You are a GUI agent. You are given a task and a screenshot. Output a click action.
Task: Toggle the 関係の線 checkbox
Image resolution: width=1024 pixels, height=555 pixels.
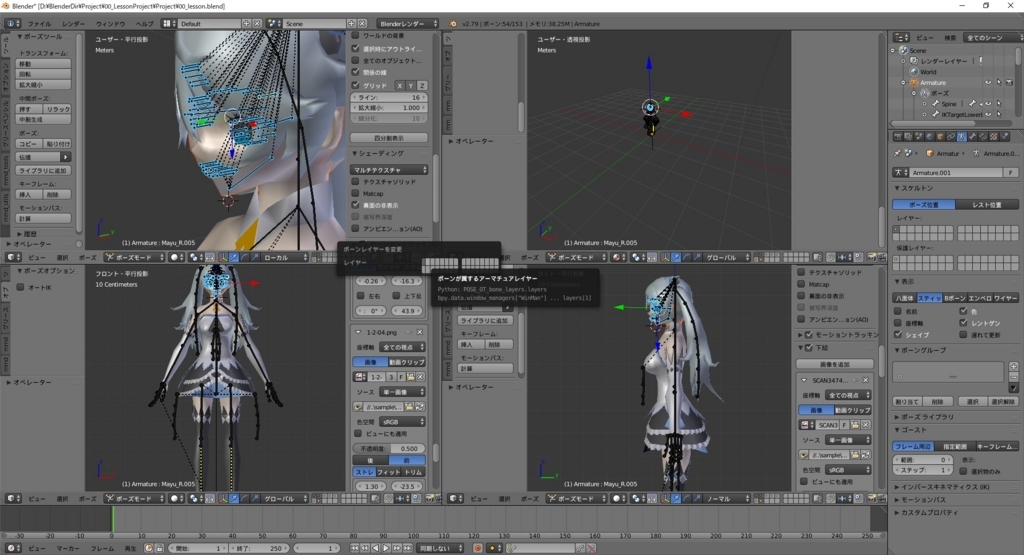(356, 72)
